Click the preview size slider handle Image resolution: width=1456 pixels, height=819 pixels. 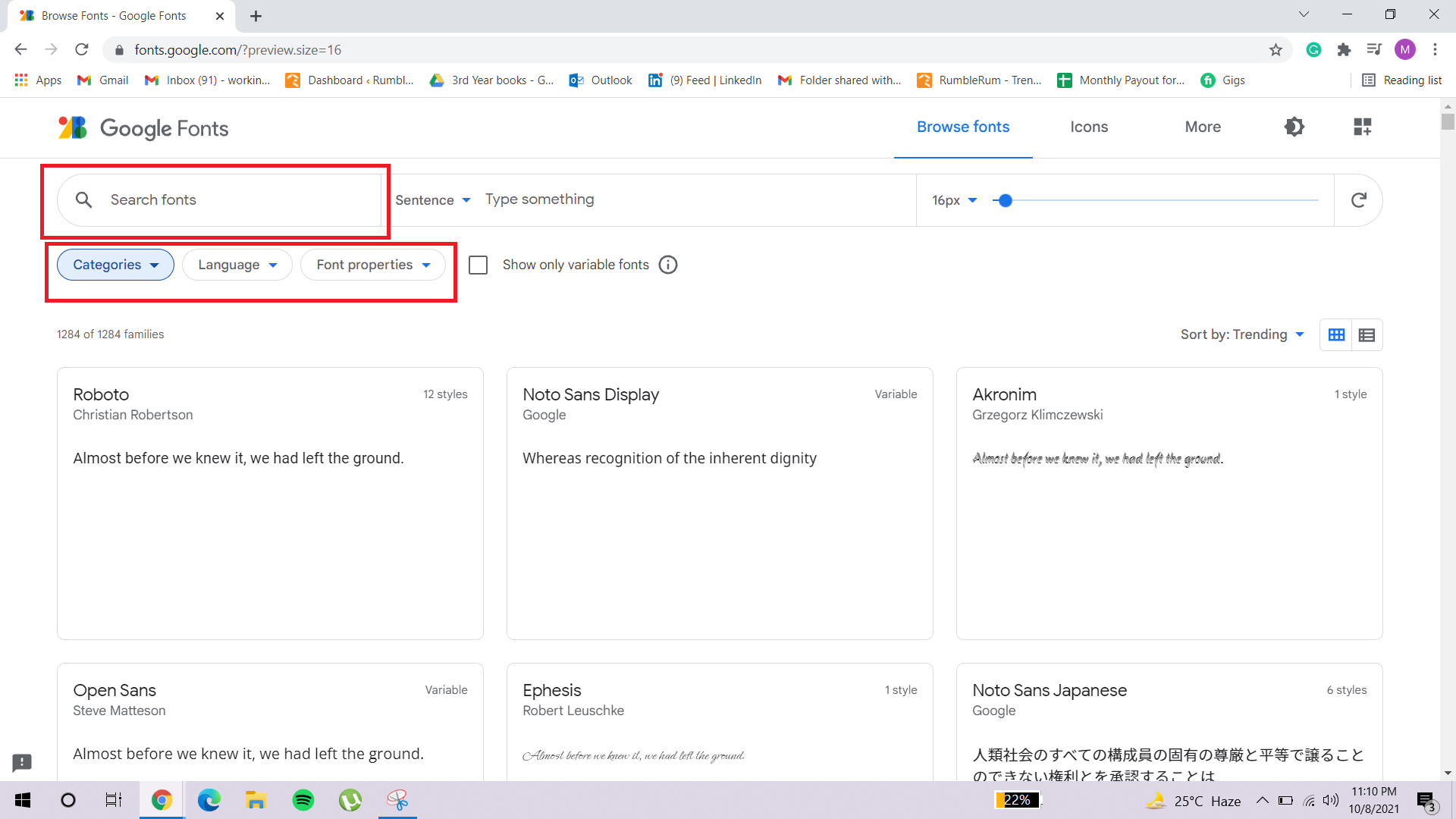click(x=1006, y=200)
